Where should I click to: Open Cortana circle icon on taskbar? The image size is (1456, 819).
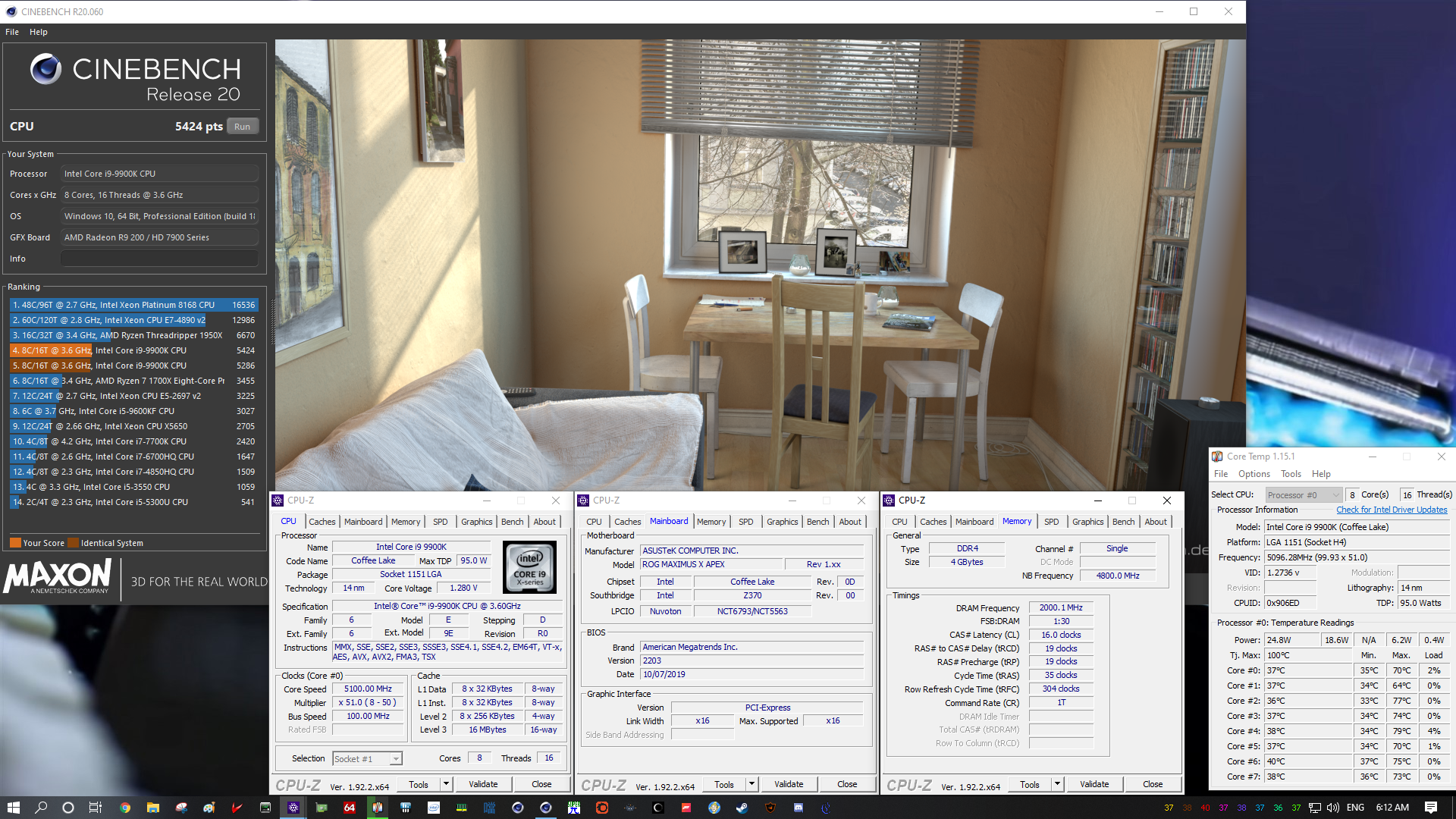[68, 808]
